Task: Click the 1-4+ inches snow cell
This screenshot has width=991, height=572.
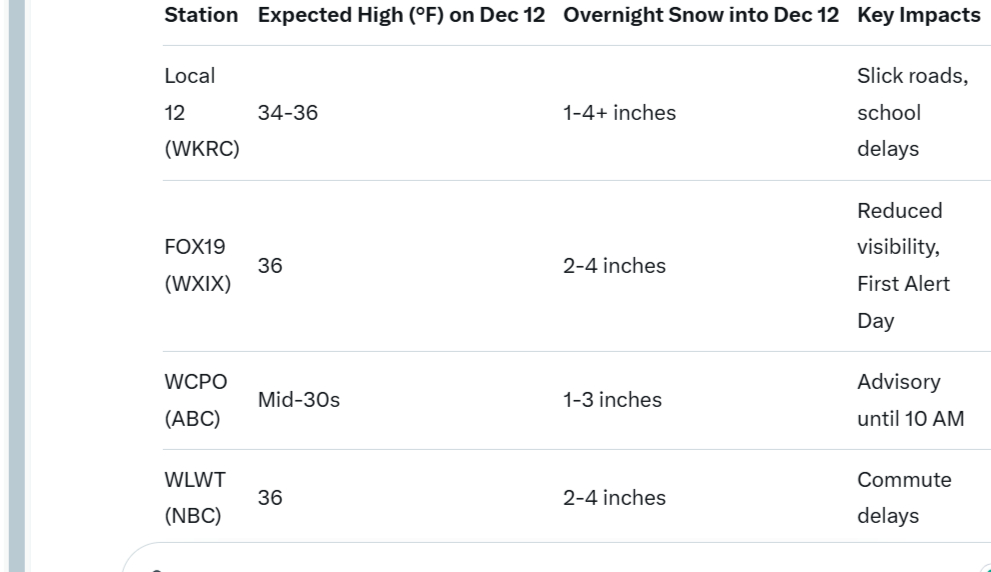Action: coord(619,113)
